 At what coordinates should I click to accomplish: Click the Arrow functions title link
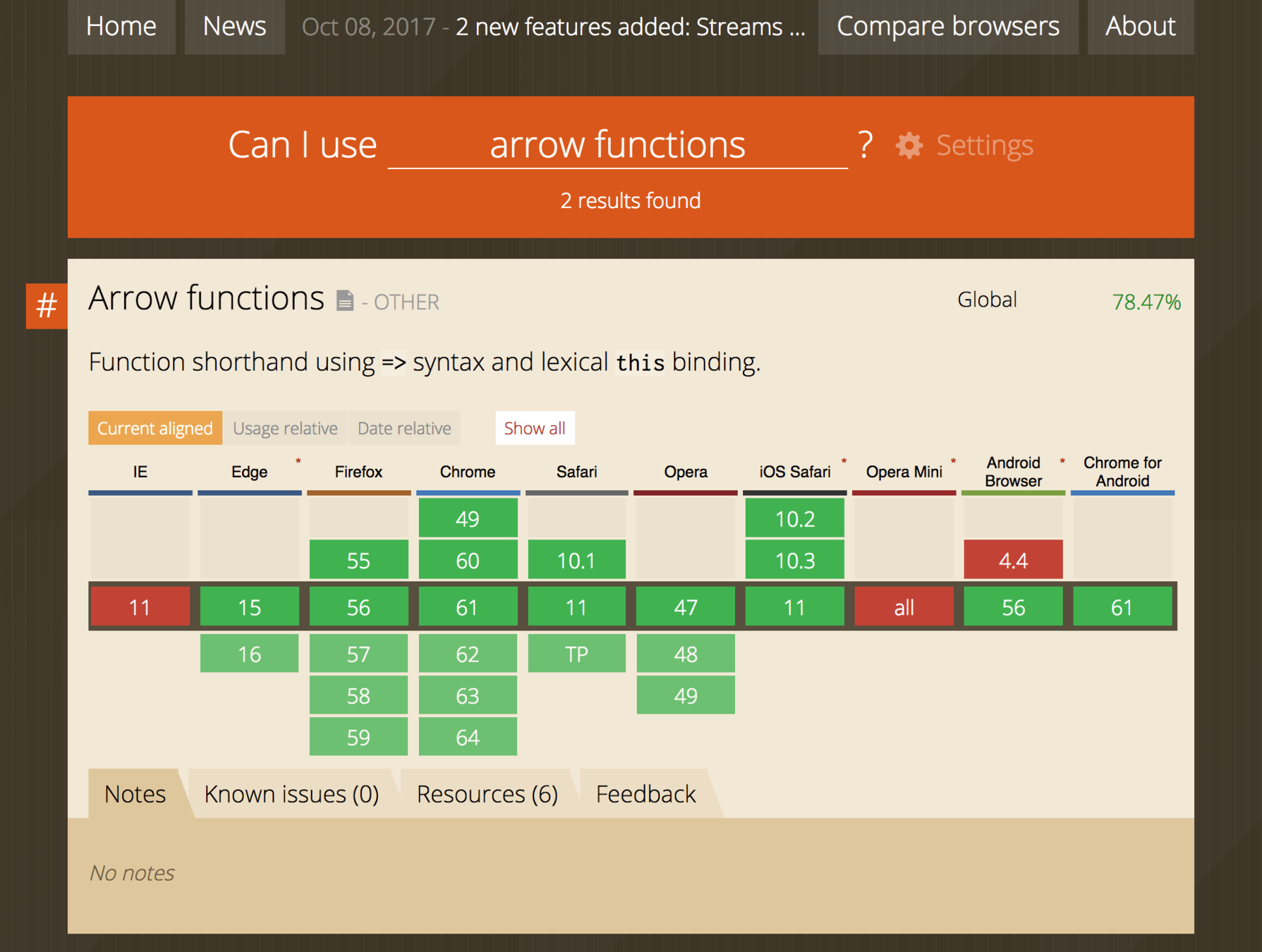point(206,298)
